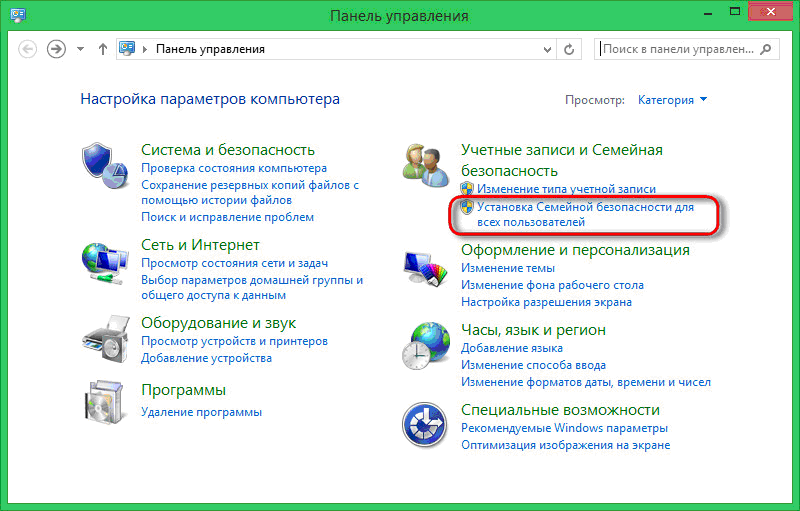This screenshot has height=511, width=800.
Task: Click Изменение форматов даты, времени и чисел
Action: [x=586, y=382]
